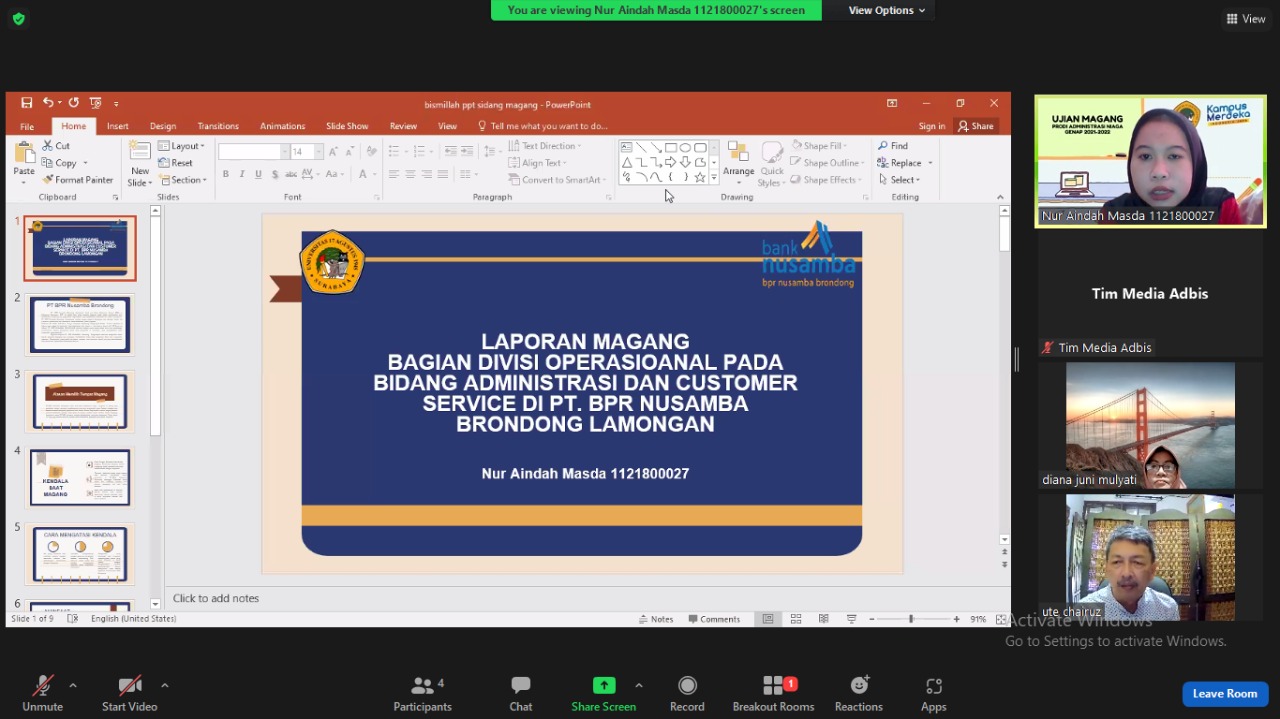
Task: Start Video in Zoom toolbar
Action: 129,694
